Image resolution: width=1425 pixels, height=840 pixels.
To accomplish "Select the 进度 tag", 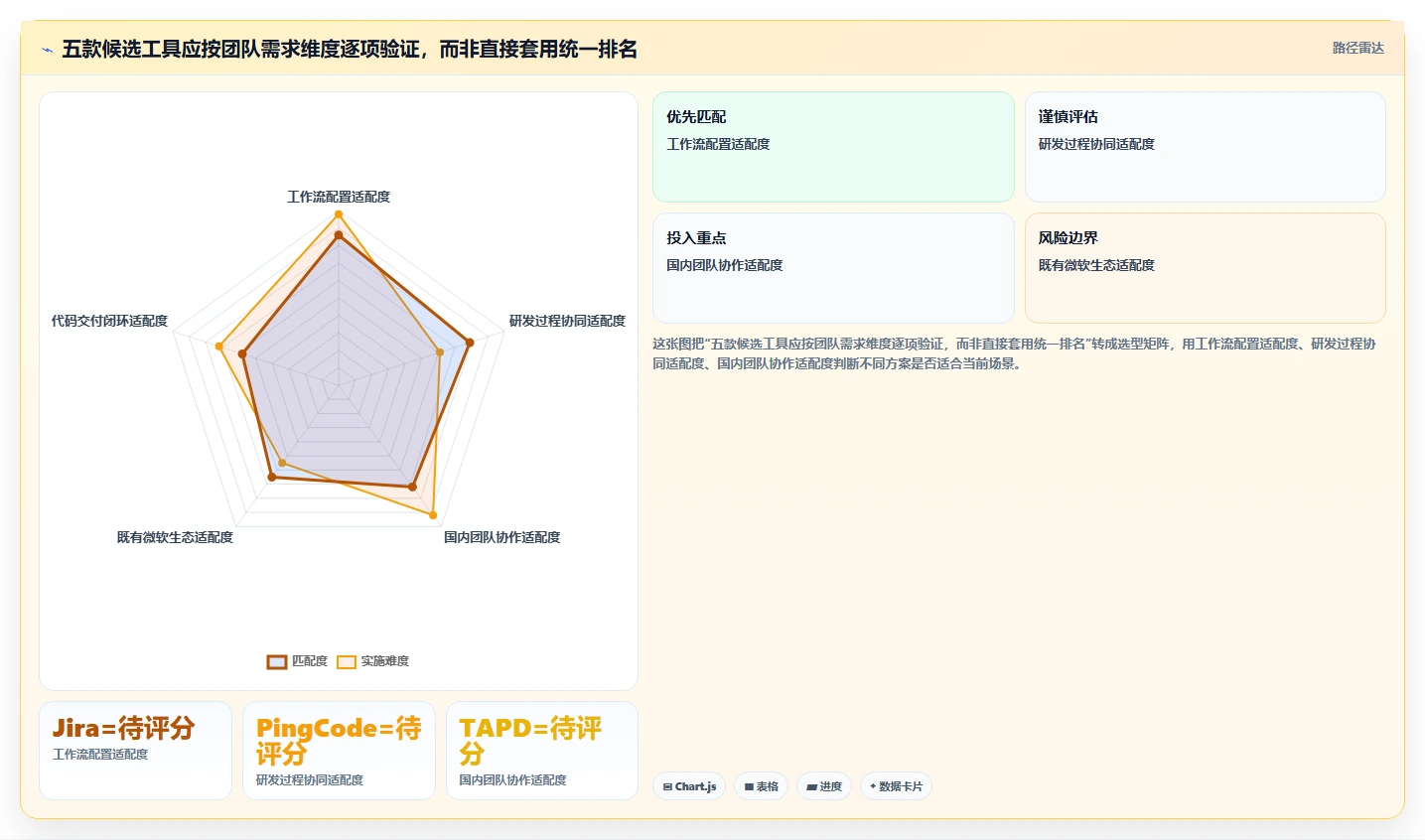I will (824, 786).
